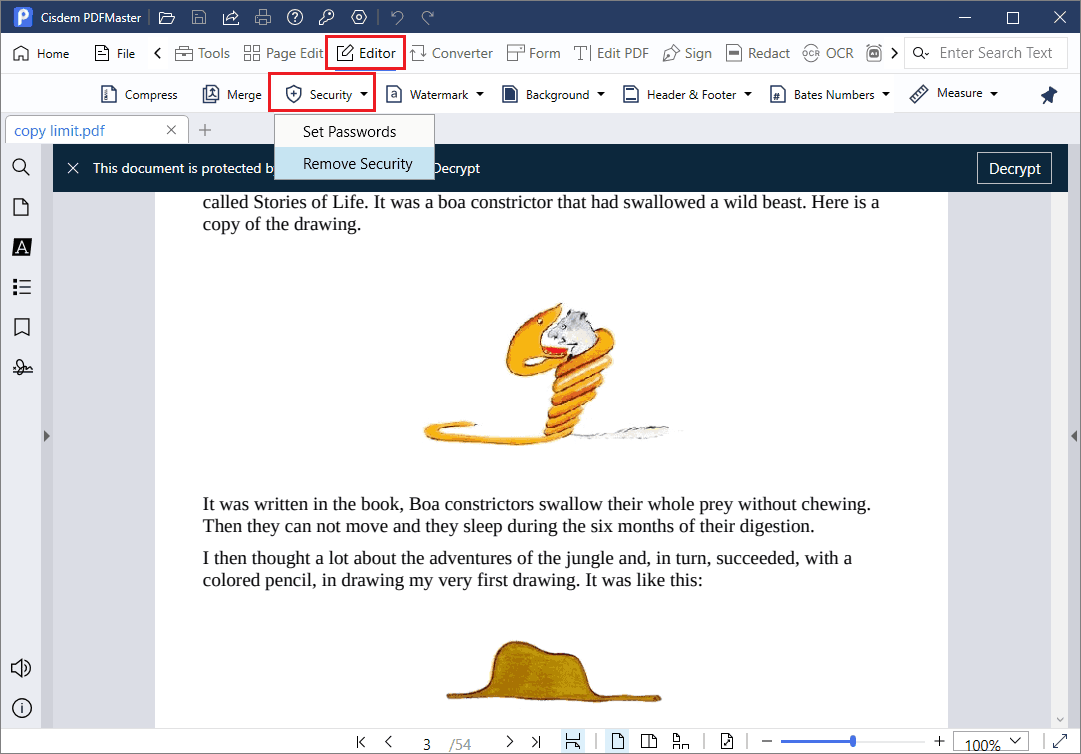
Task: Click the Merge button
Action: tap(232, 94)
